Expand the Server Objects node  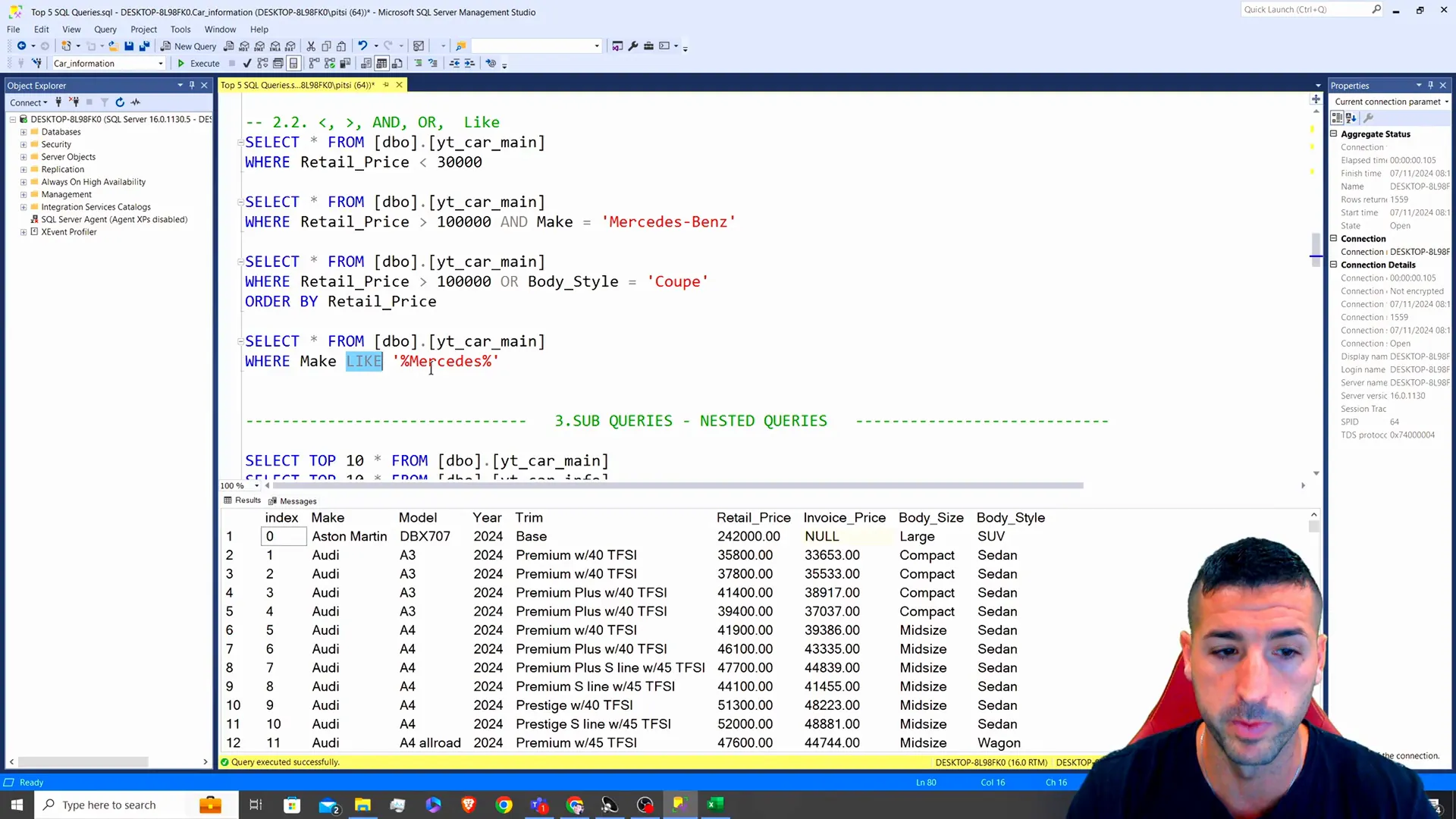coord(24,157)
